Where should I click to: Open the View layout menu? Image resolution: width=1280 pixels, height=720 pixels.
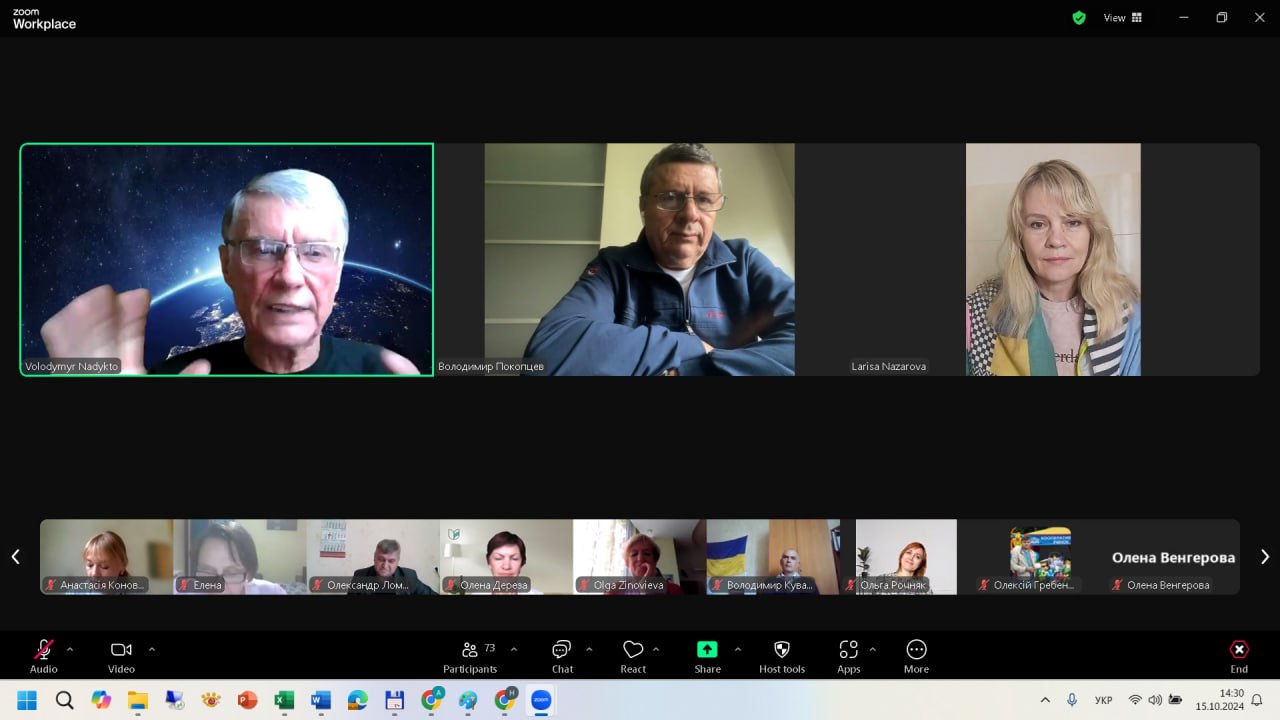[1122, 18]
